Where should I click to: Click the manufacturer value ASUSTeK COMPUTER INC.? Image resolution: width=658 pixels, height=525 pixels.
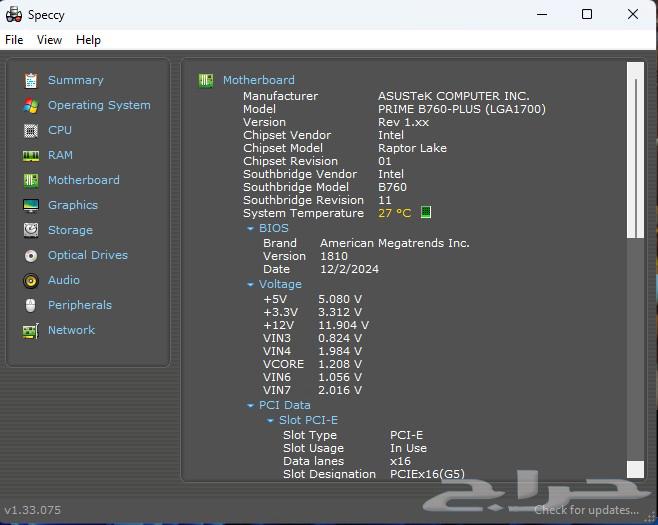454,96
